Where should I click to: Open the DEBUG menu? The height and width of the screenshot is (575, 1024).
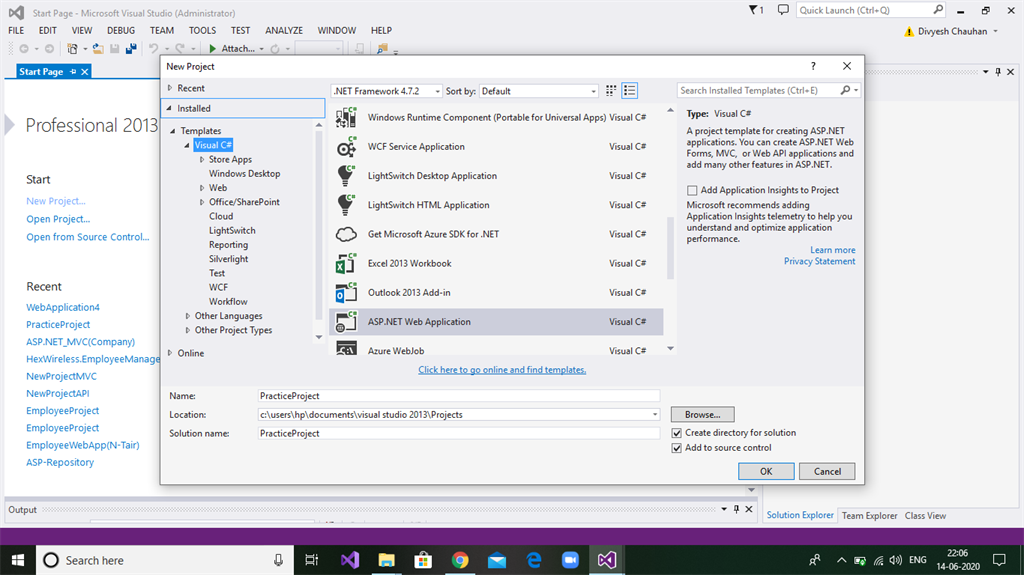point(121,30)
